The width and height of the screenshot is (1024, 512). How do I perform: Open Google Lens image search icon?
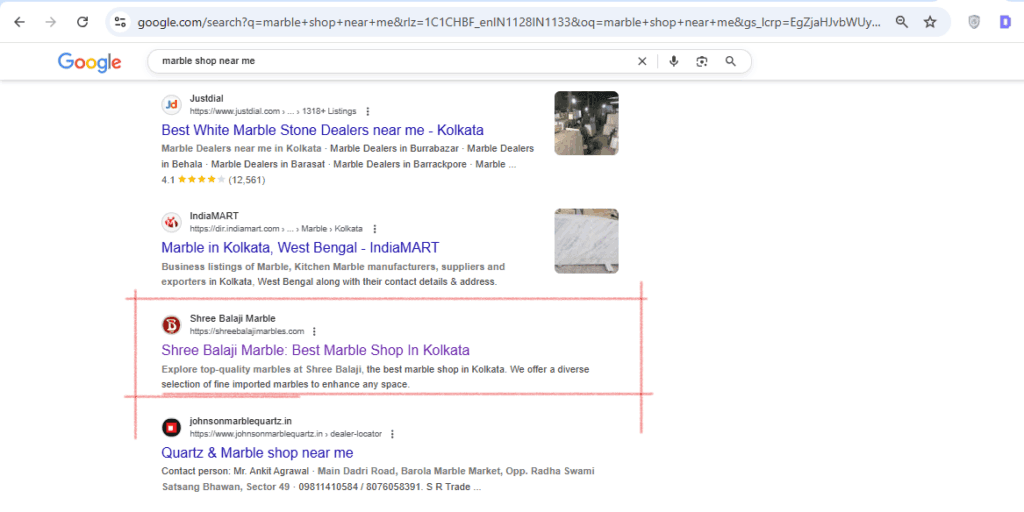point(702,61)
